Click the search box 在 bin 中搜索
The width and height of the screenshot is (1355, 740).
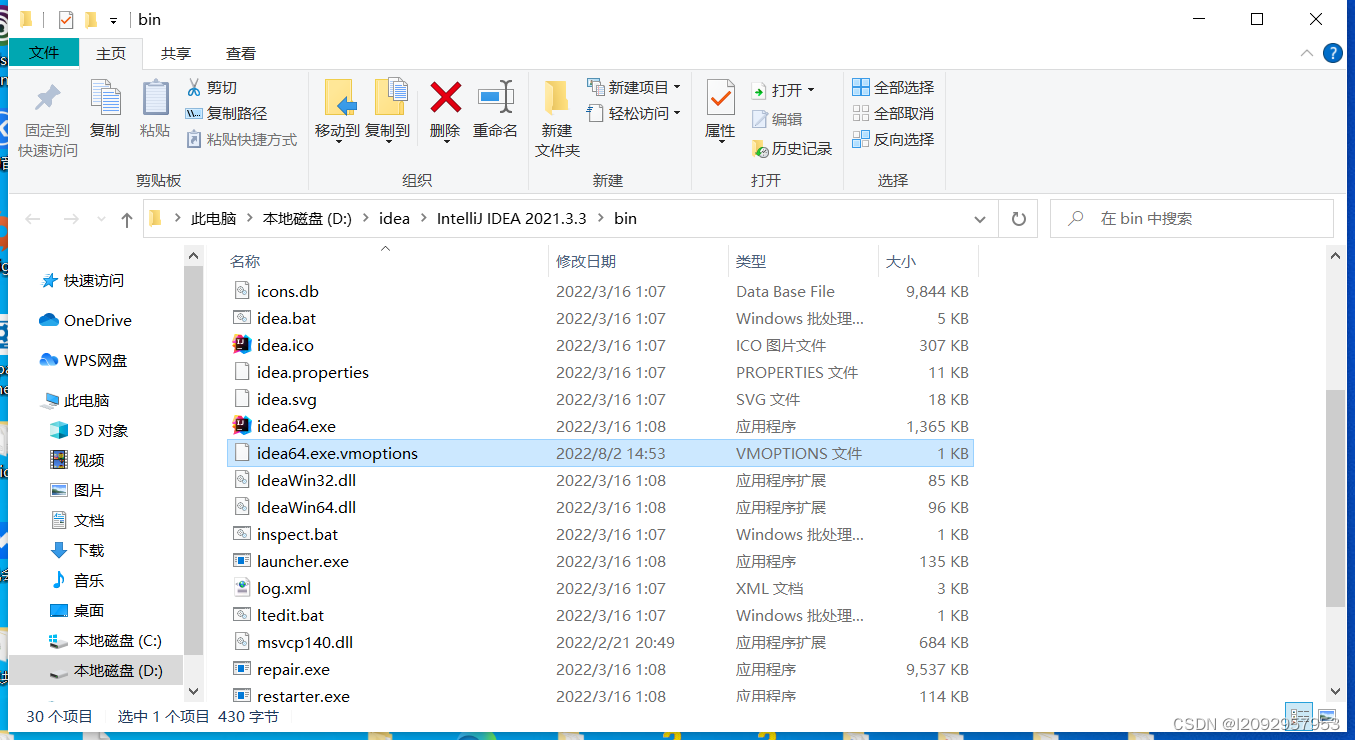click(x=1191, y=219)
